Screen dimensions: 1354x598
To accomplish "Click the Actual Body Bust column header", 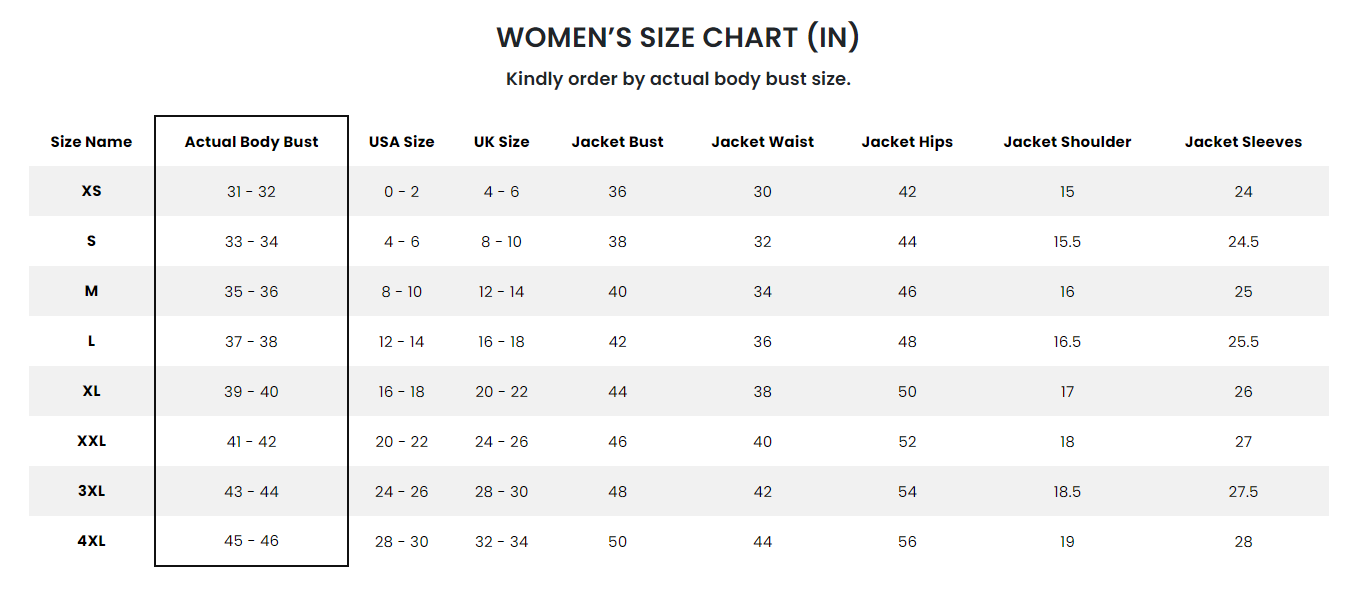I will (x=251, y=142).
